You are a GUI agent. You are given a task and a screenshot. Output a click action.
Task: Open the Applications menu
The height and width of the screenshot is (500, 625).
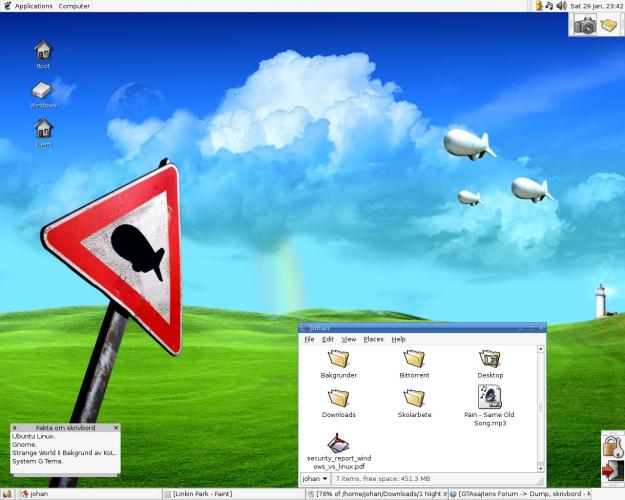coord(33,6)
